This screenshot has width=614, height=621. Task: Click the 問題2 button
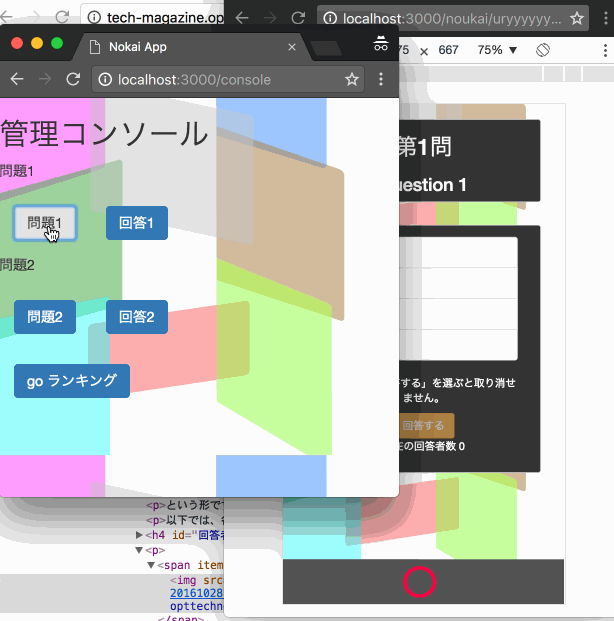pyautogui.click(x=45, y=317)
